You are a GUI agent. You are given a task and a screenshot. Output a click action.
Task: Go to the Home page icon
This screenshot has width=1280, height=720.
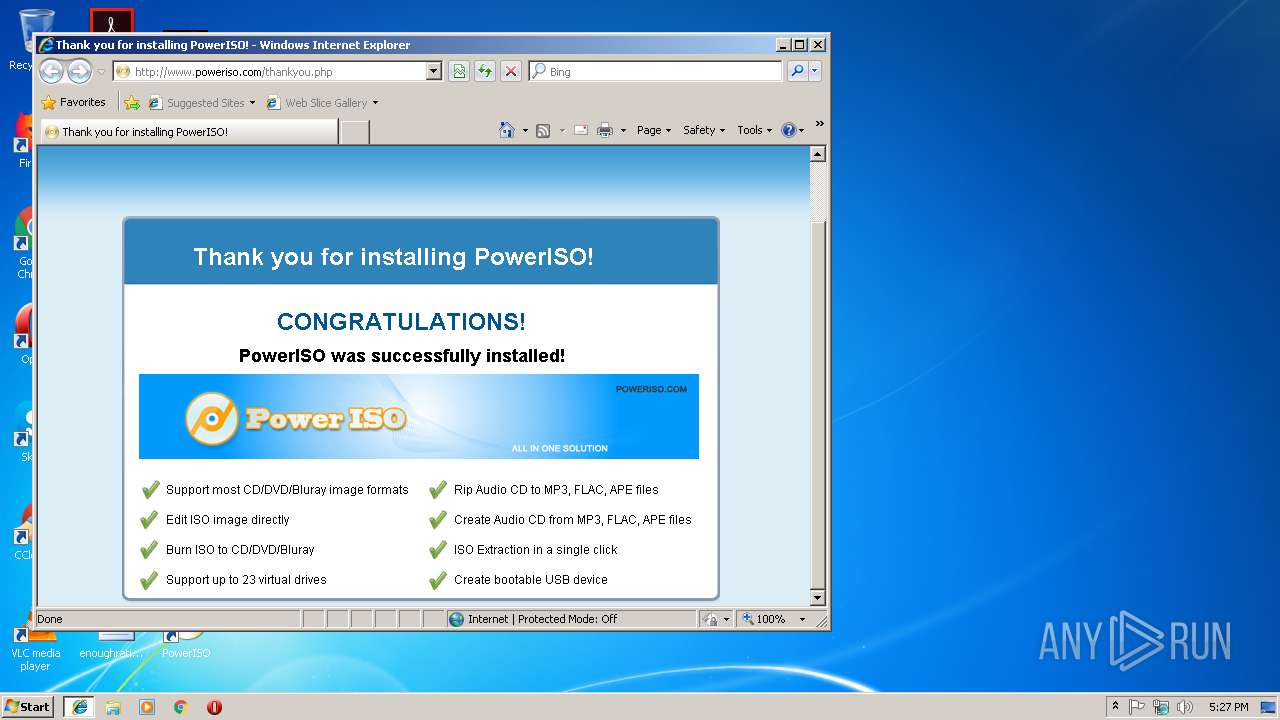pos(507,130)
